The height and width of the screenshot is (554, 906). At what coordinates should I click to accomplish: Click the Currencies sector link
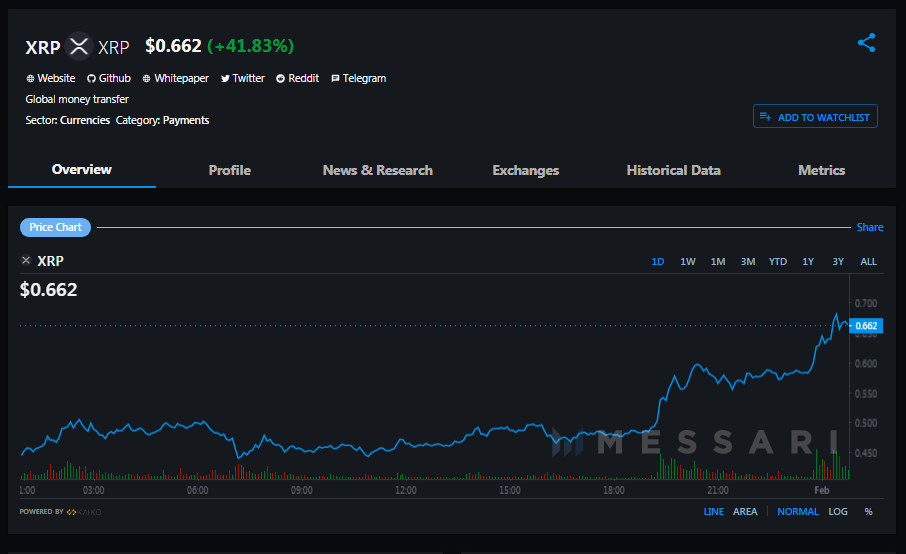(85, 120)
